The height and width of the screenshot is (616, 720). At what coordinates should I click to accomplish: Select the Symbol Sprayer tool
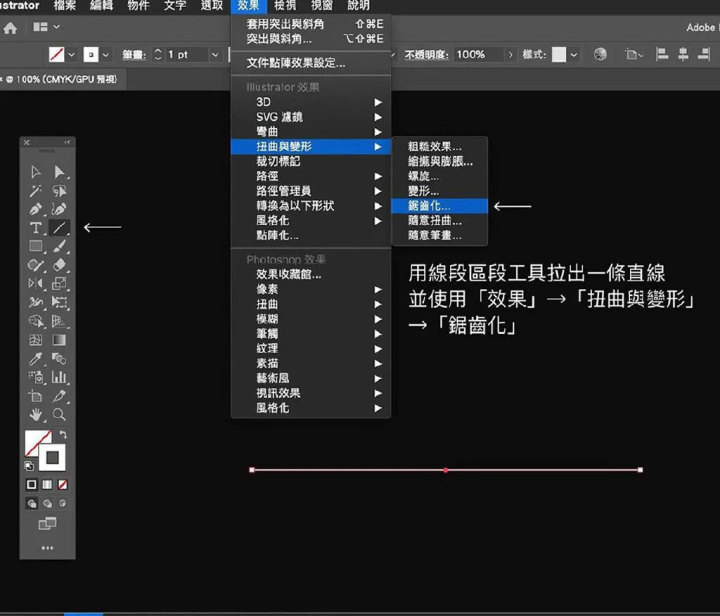point(35,377)
